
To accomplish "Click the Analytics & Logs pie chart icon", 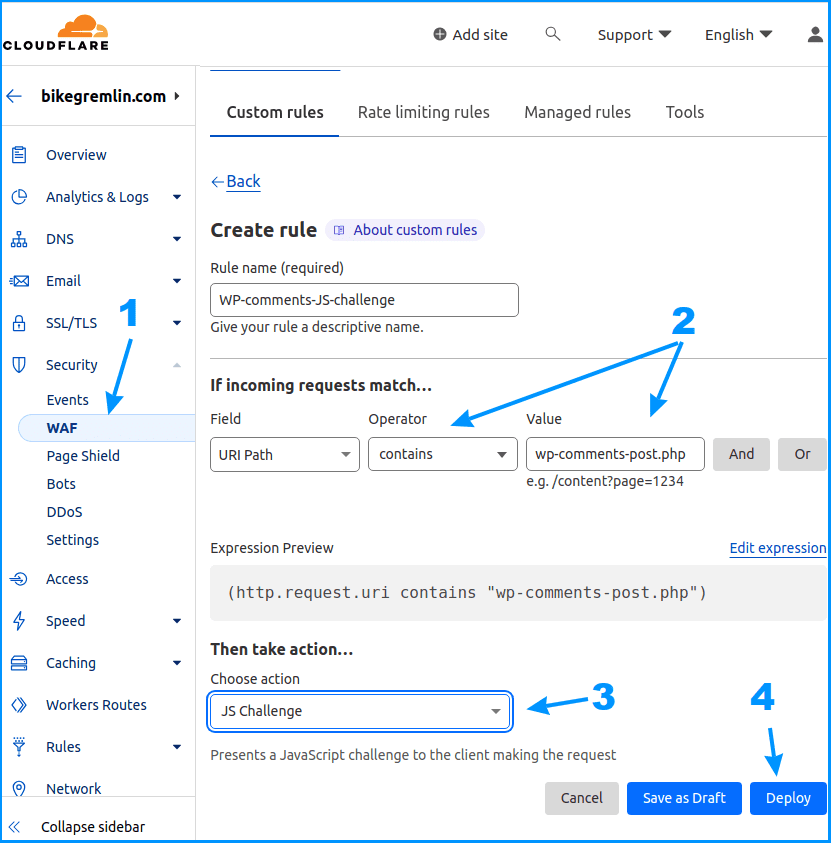I will pos(19,197).
